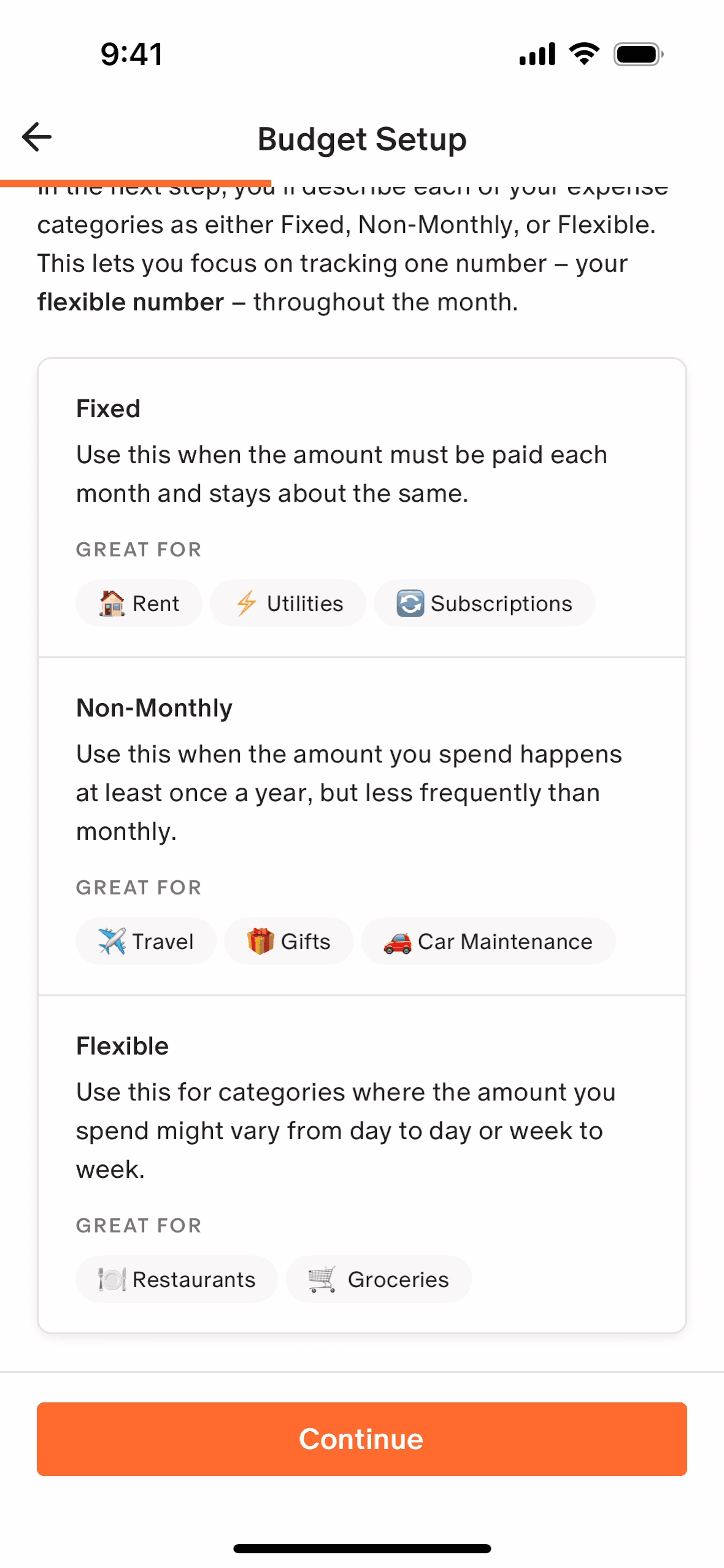Tap the Fixed section heading
Viewport: 724px width, 1568px height.
click(108, 409)
